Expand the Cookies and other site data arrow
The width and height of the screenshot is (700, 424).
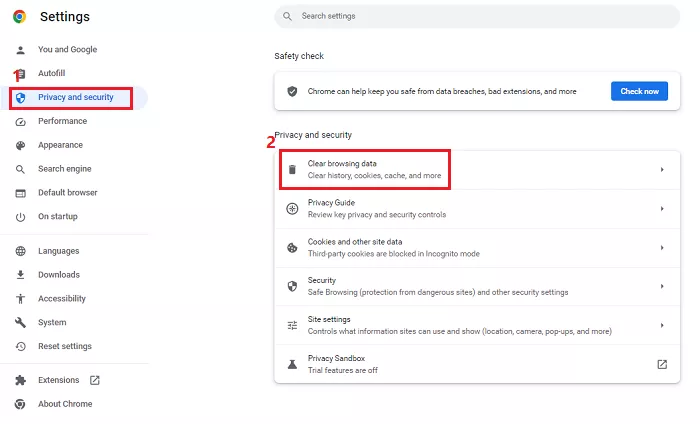(662, 248)
